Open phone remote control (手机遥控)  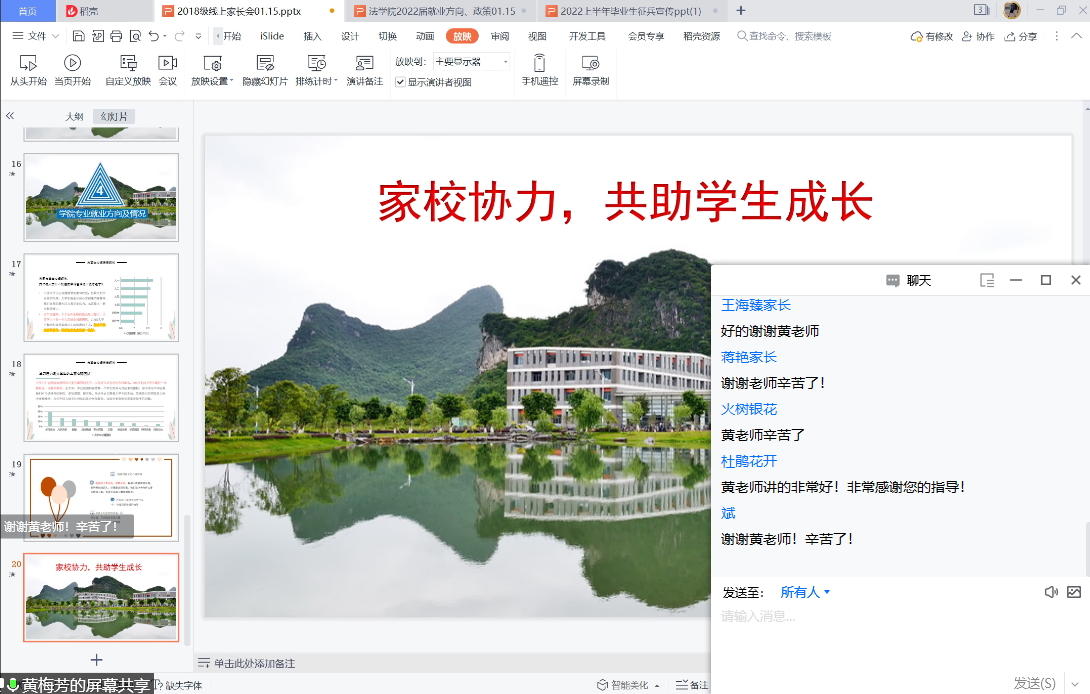tap(539, 69)
